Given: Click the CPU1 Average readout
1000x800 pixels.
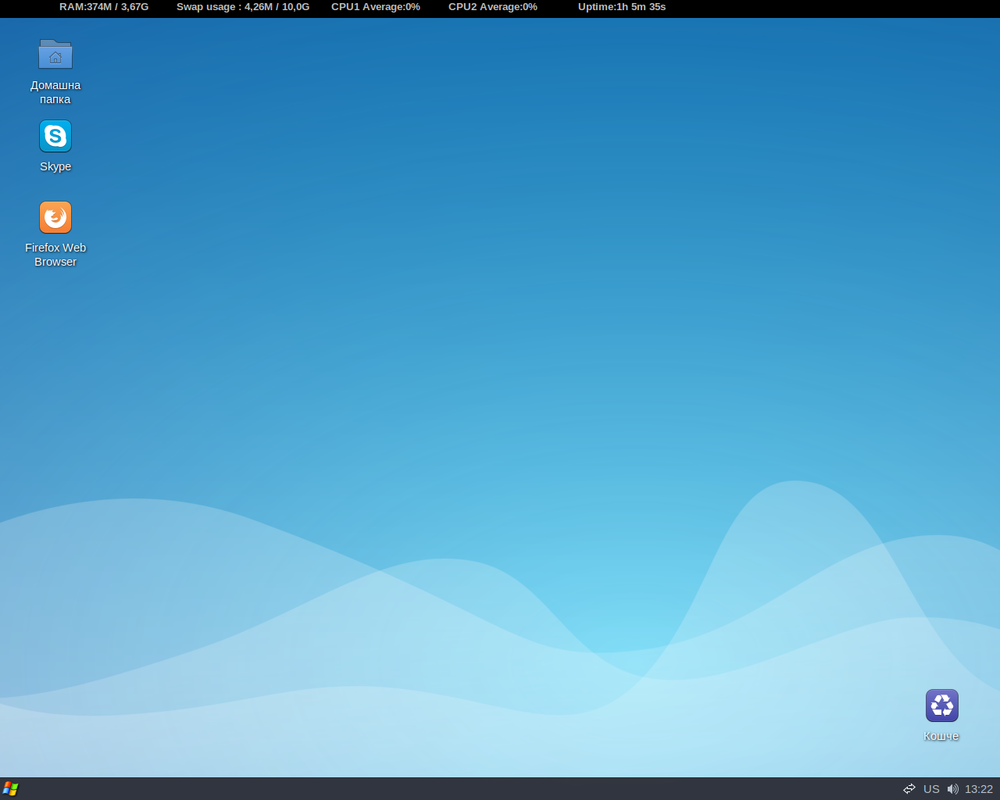Looking at the screenshot, I should pos(376,7).
